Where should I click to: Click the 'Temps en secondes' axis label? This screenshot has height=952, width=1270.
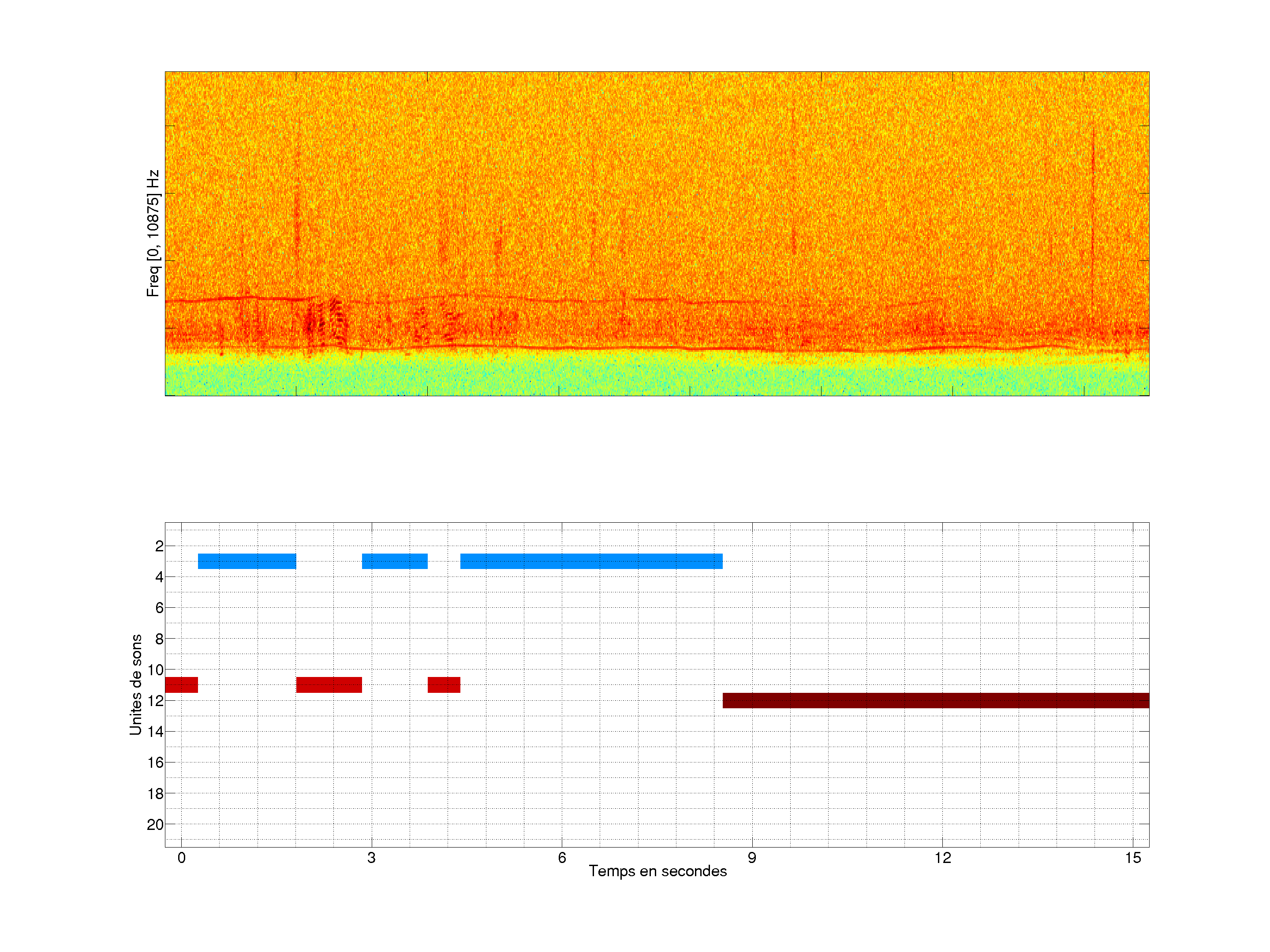click(x=657, y=871)
